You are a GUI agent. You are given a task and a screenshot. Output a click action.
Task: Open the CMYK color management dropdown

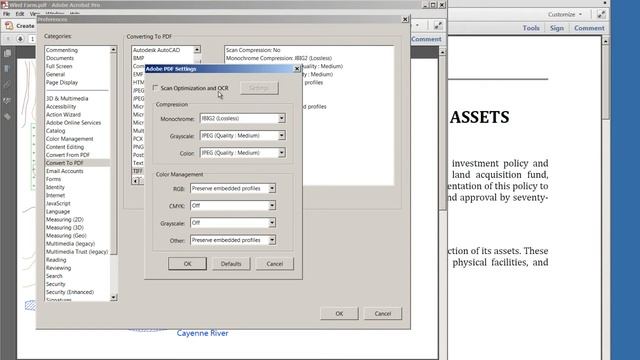point(272,206)
